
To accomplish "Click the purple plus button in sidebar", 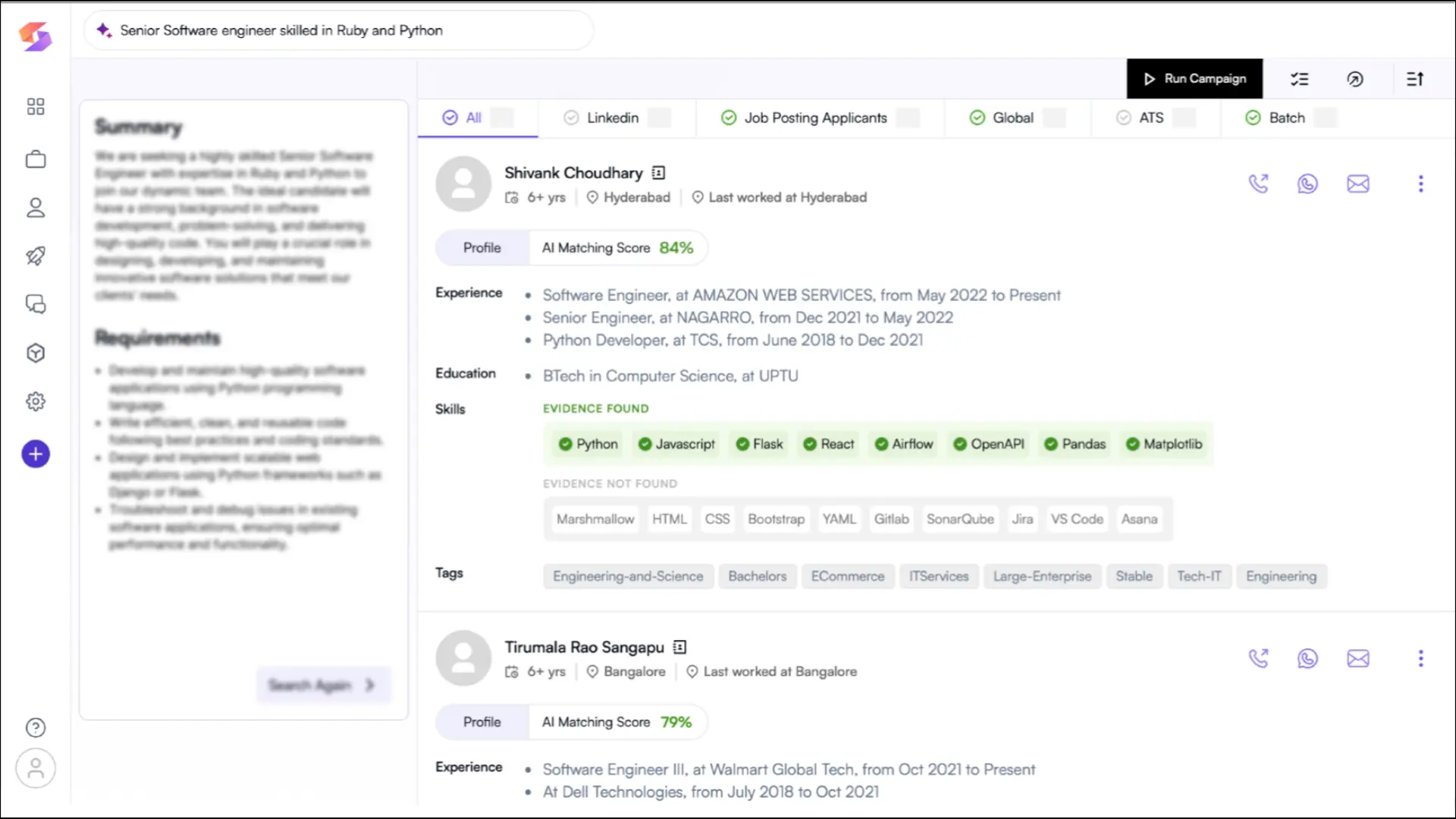I will pyautogui.click(x=35, y=453).
